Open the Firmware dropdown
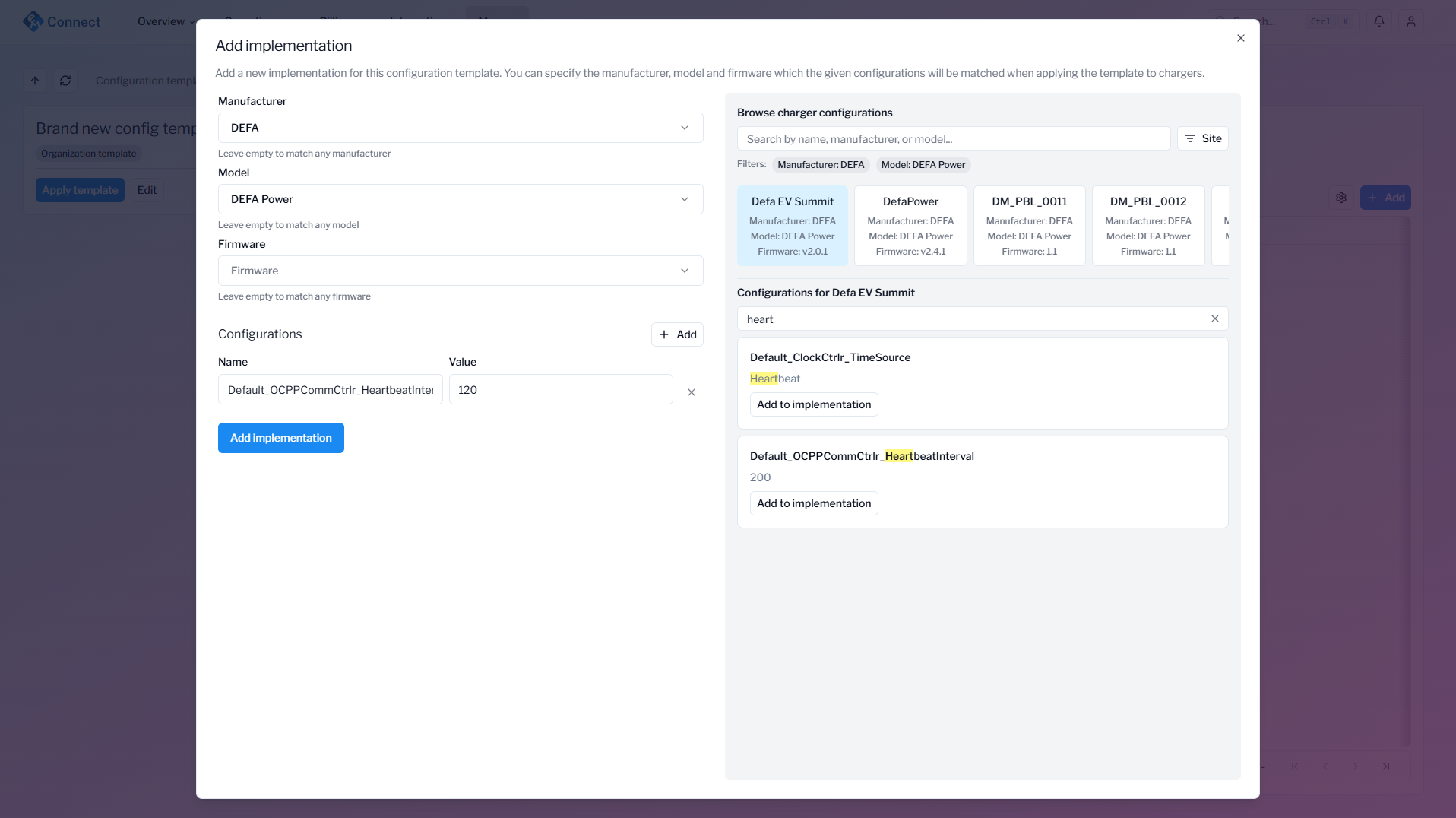 (460, 271)
